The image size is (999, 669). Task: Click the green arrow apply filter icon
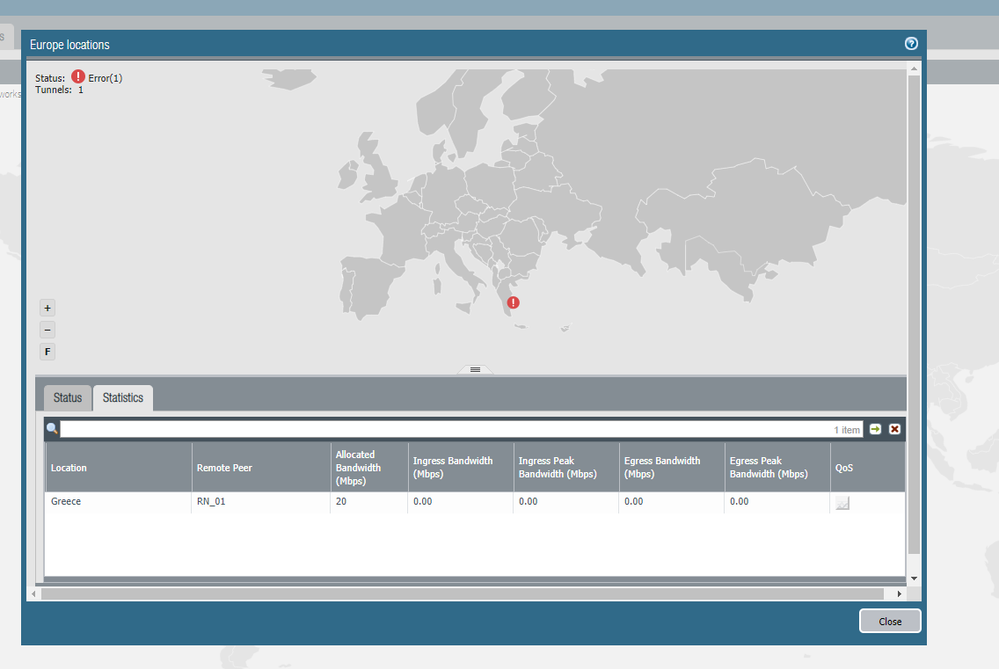coord(876,429)
